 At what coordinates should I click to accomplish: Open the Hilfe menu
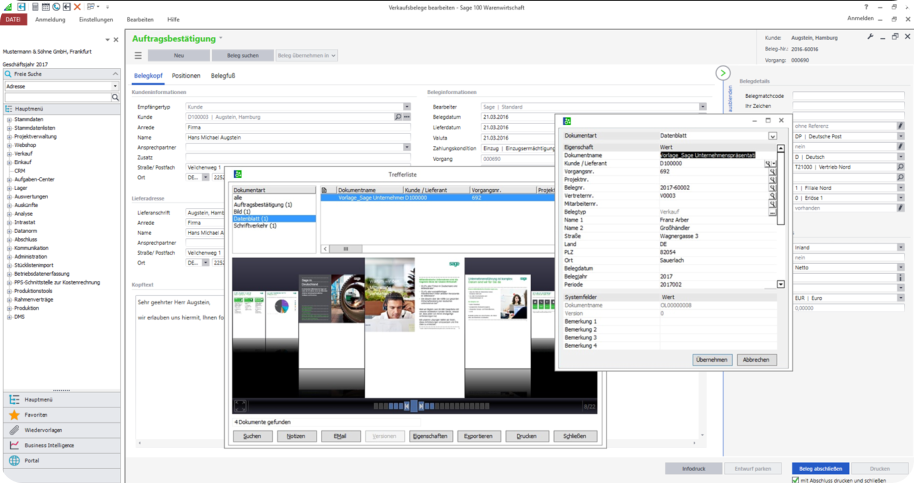[x=174, y=19]
